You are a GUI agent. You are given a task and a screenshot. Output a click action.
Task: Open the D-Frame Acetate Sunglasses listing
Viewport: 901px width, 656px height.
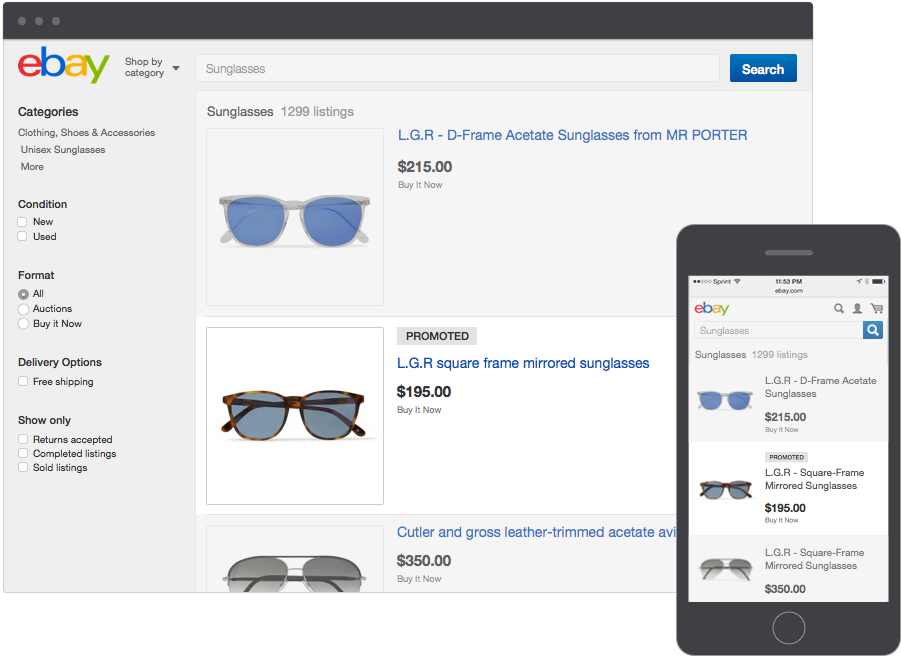(x=571, y=134)
